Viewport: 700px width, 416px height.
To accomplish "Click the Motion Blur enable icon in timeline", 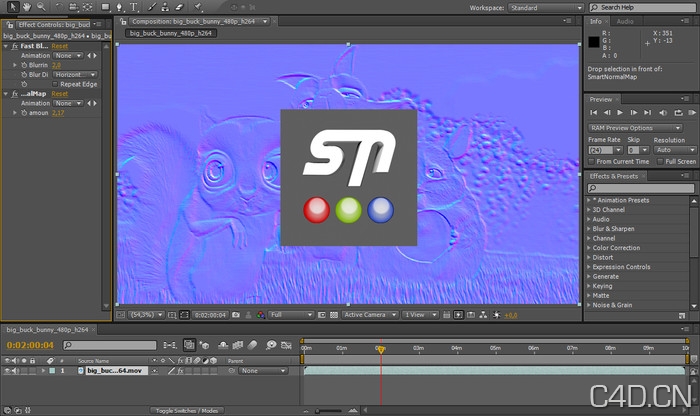I will click(x=252, y=345).
